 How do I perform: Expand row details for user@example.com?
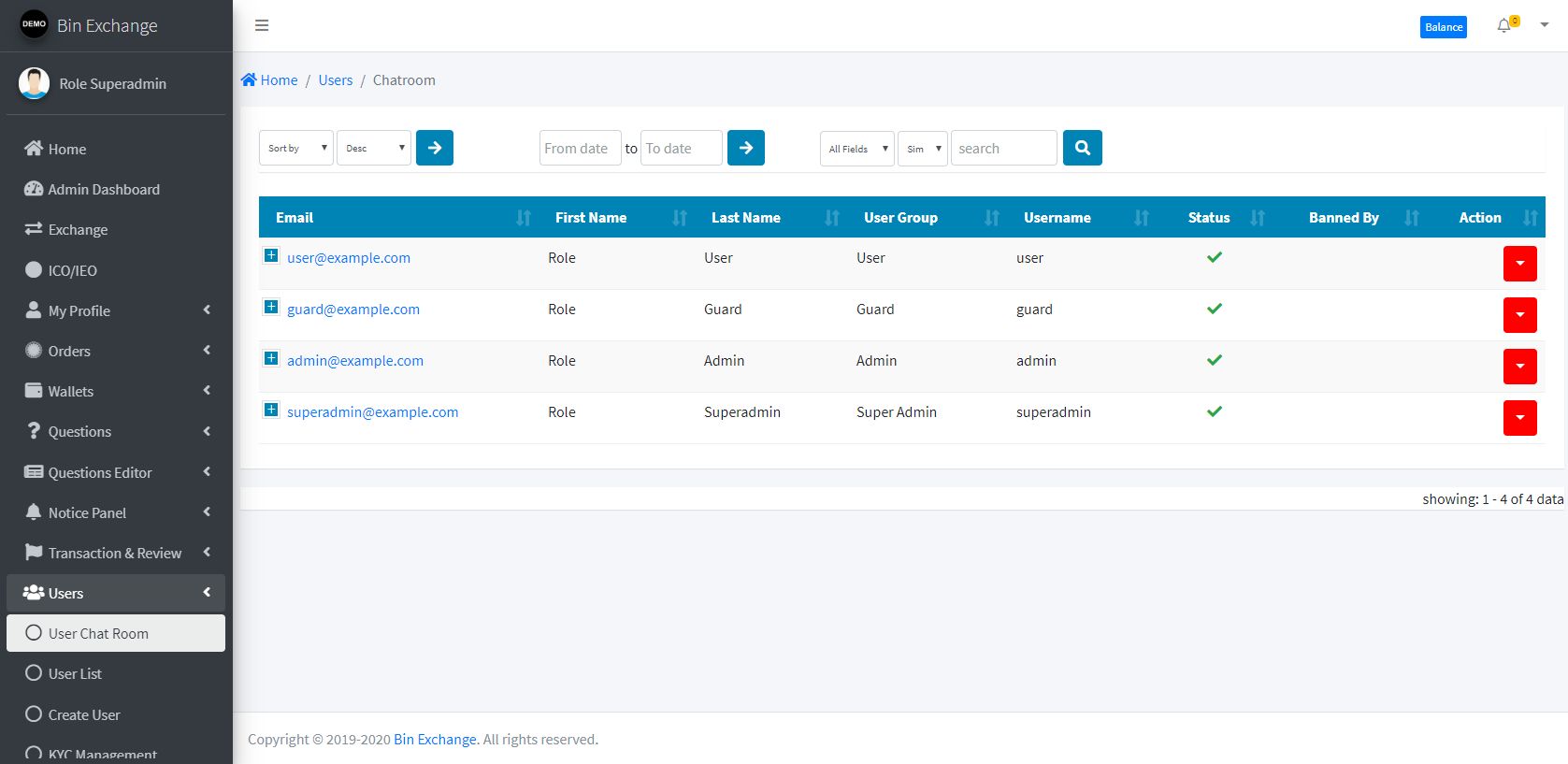pyautogui.click(x=271, y=255)
